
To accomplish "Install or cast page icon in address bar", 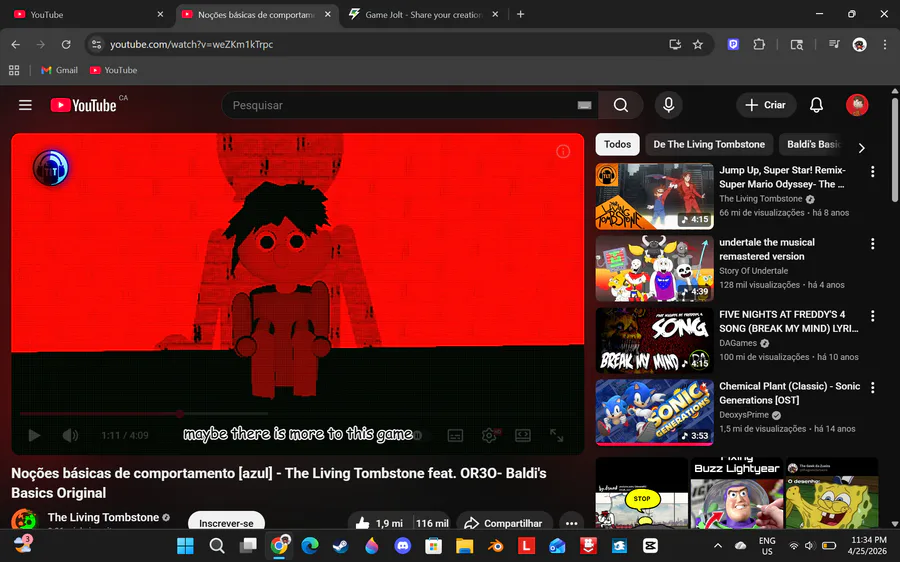I will [675, 44].
